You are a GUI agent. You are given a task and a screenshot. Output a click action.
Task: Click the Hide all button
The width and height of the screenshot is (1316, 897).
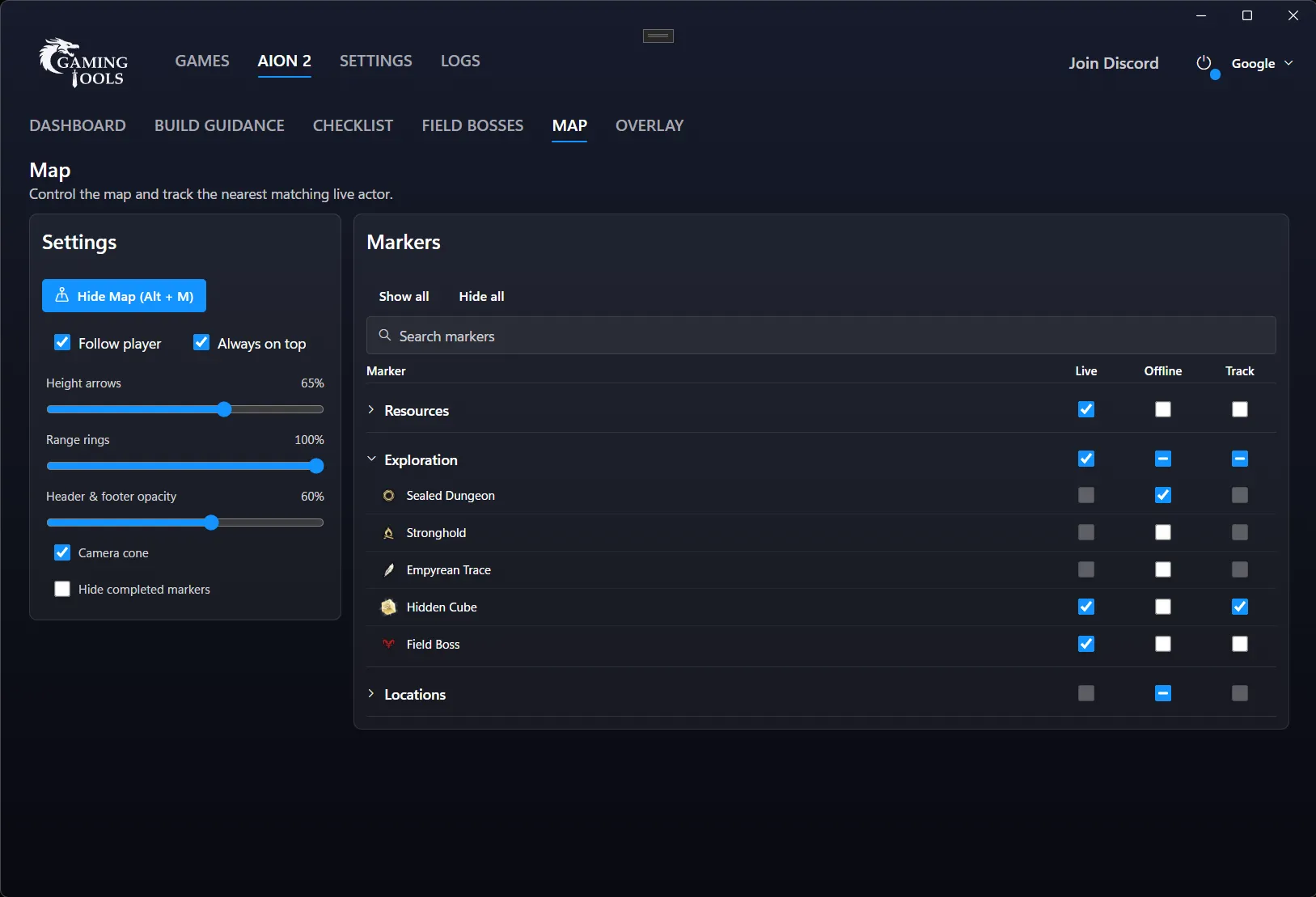point(482,296)
